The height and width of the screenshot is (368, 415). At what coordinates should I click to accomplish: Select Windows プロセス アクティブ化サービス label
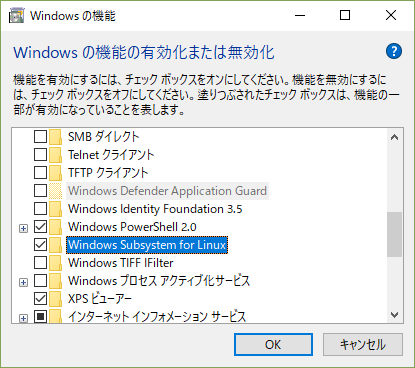(159, 281)
